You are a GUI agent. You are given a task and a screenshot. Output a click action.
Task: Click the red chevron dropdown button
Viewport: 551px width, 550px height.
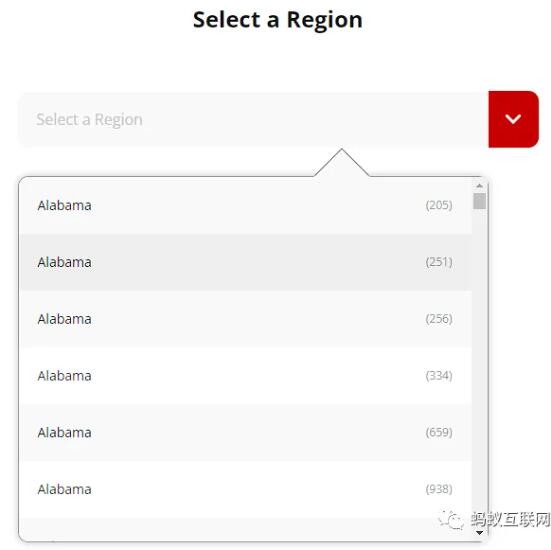click(513, 119)
